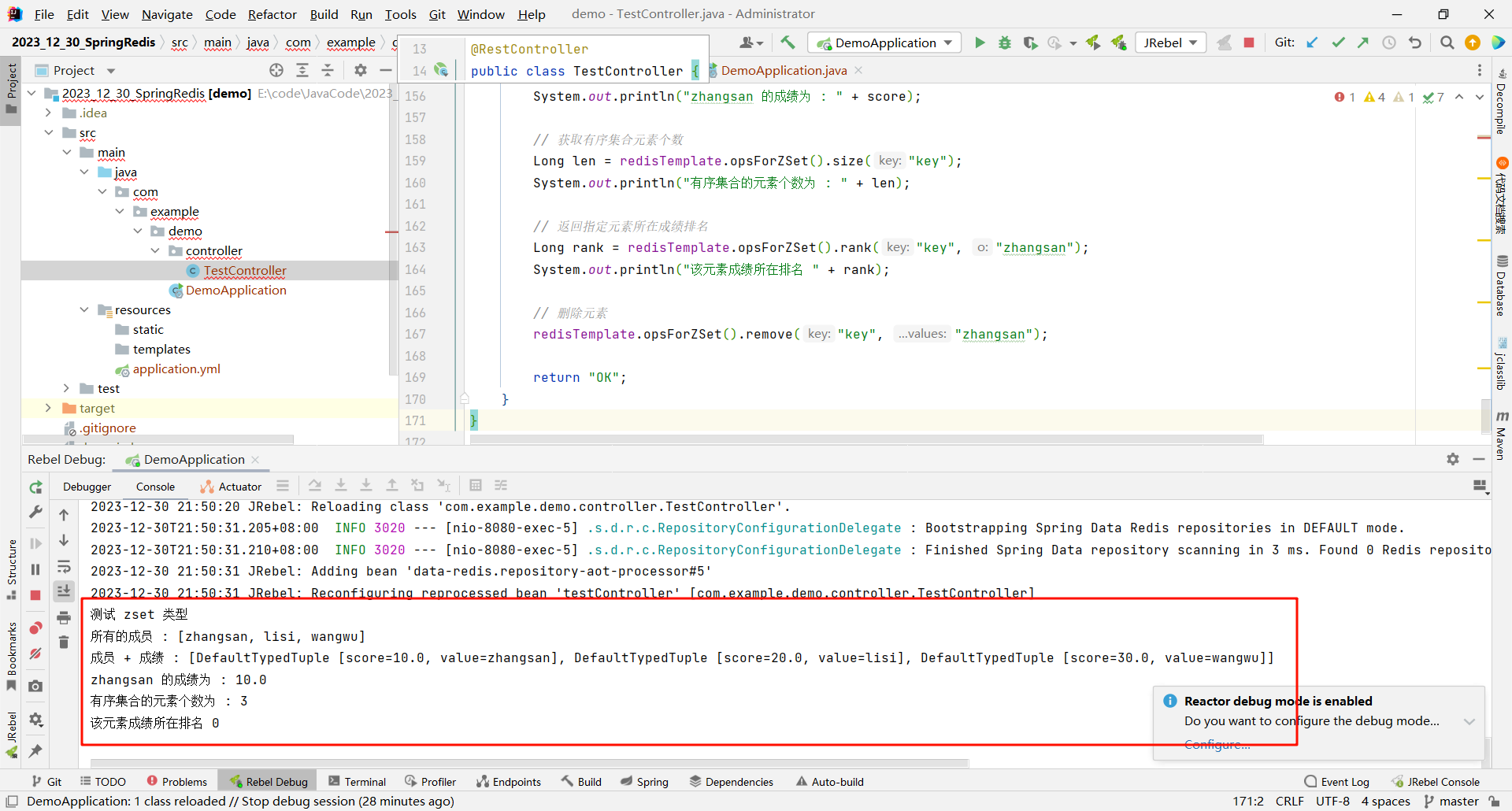Click the master git branch widget
Viewport: 1512px width, 811px height.
(x=1451, y=801)
